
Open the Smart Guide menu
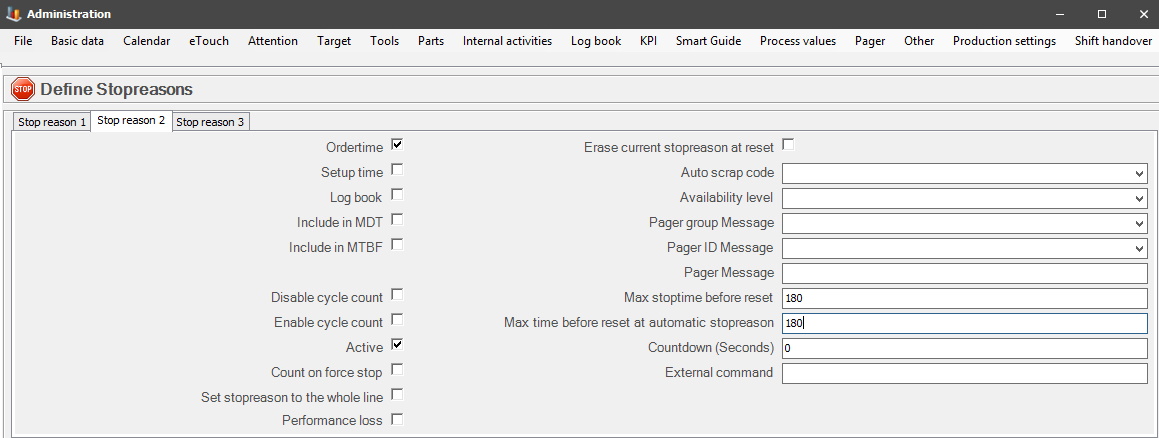tap(708, 41)
